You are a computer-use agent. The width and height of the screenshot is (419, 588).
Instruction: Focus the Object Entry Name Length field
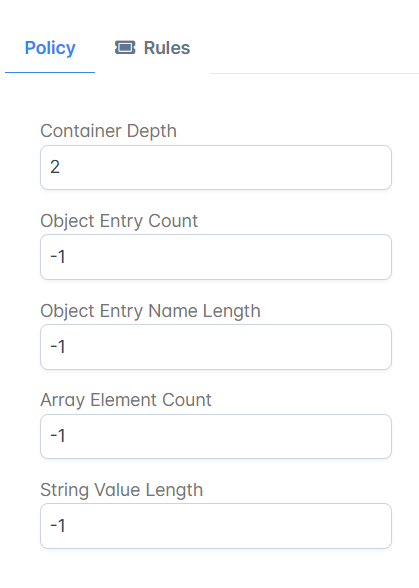(216, 347)
